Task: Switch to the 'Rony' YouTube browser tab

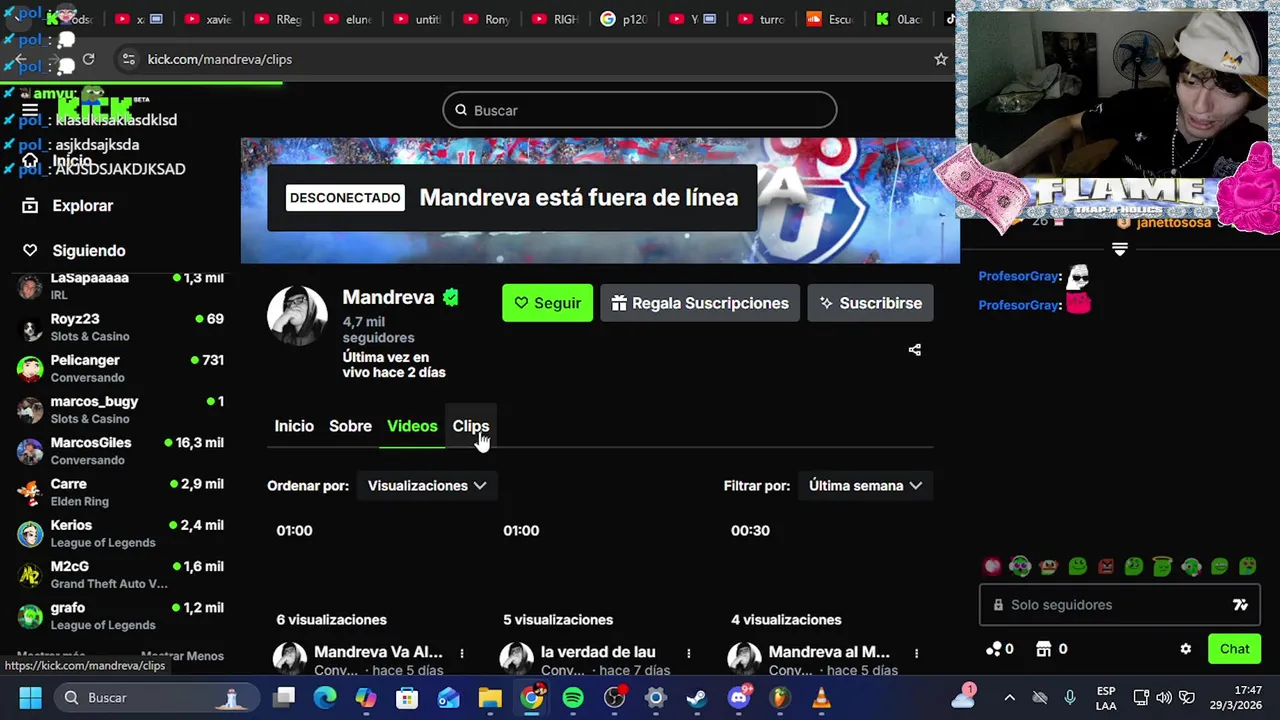Action: (x=486, y=19)
